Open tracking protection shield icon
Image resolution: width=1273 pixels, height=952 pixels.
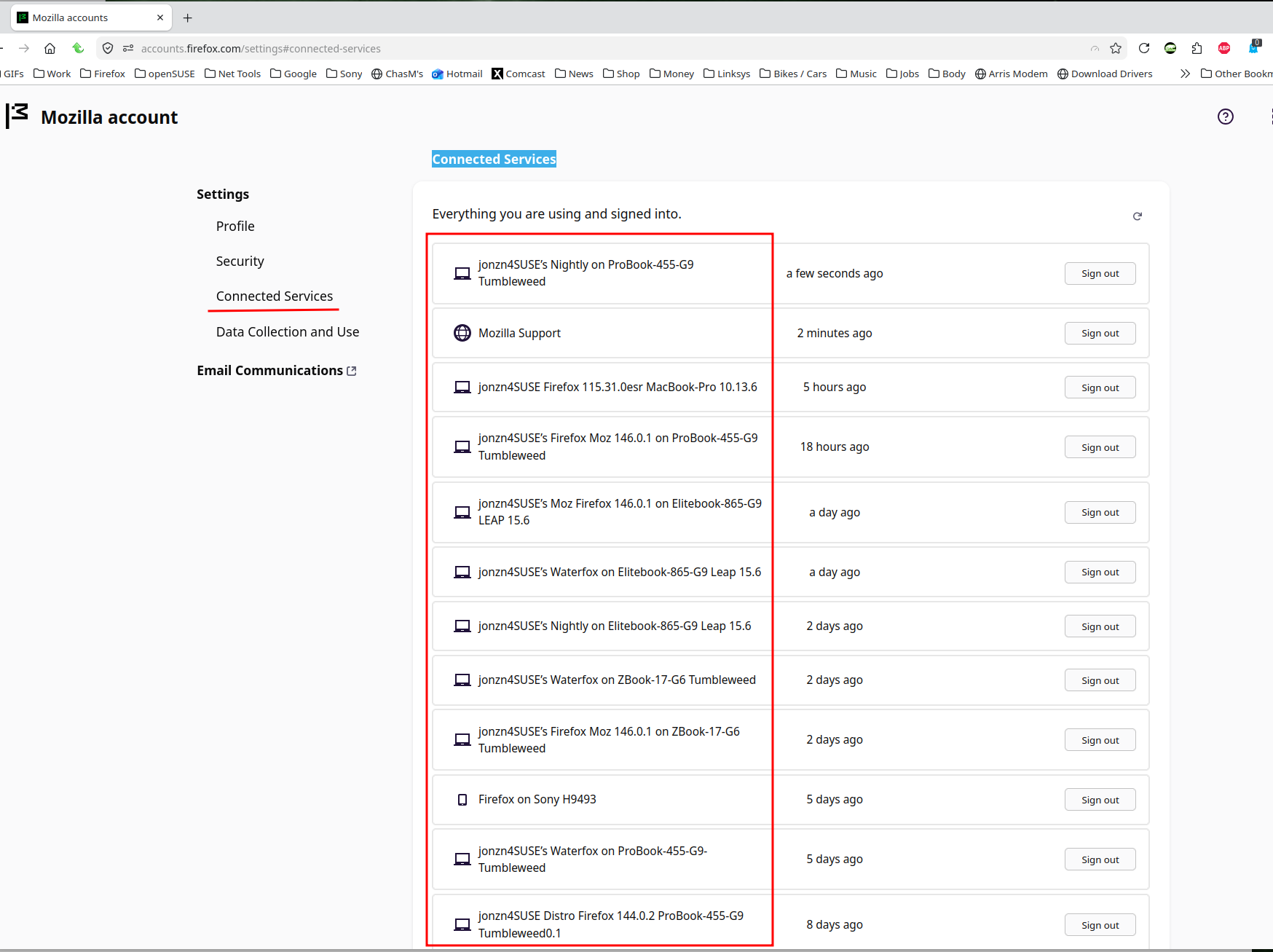point(108,48)
